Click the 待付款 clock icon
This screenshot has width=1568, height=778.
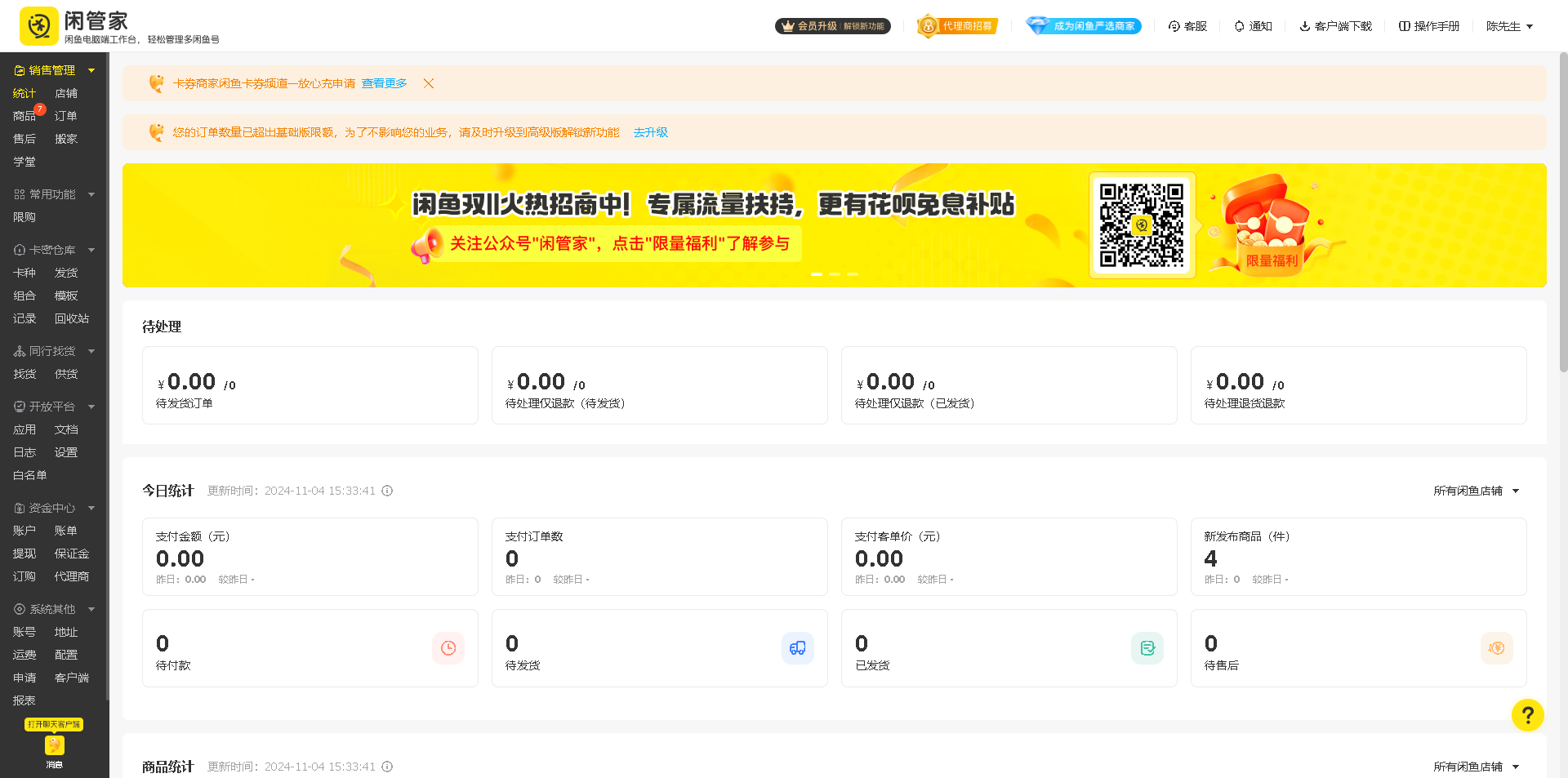point(448,648)
